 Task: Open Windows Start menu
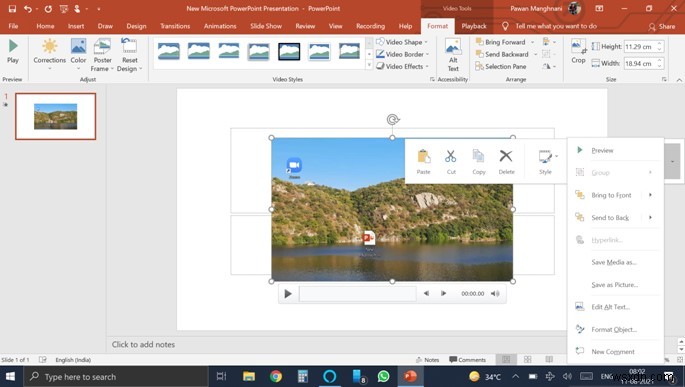point(10,377)
